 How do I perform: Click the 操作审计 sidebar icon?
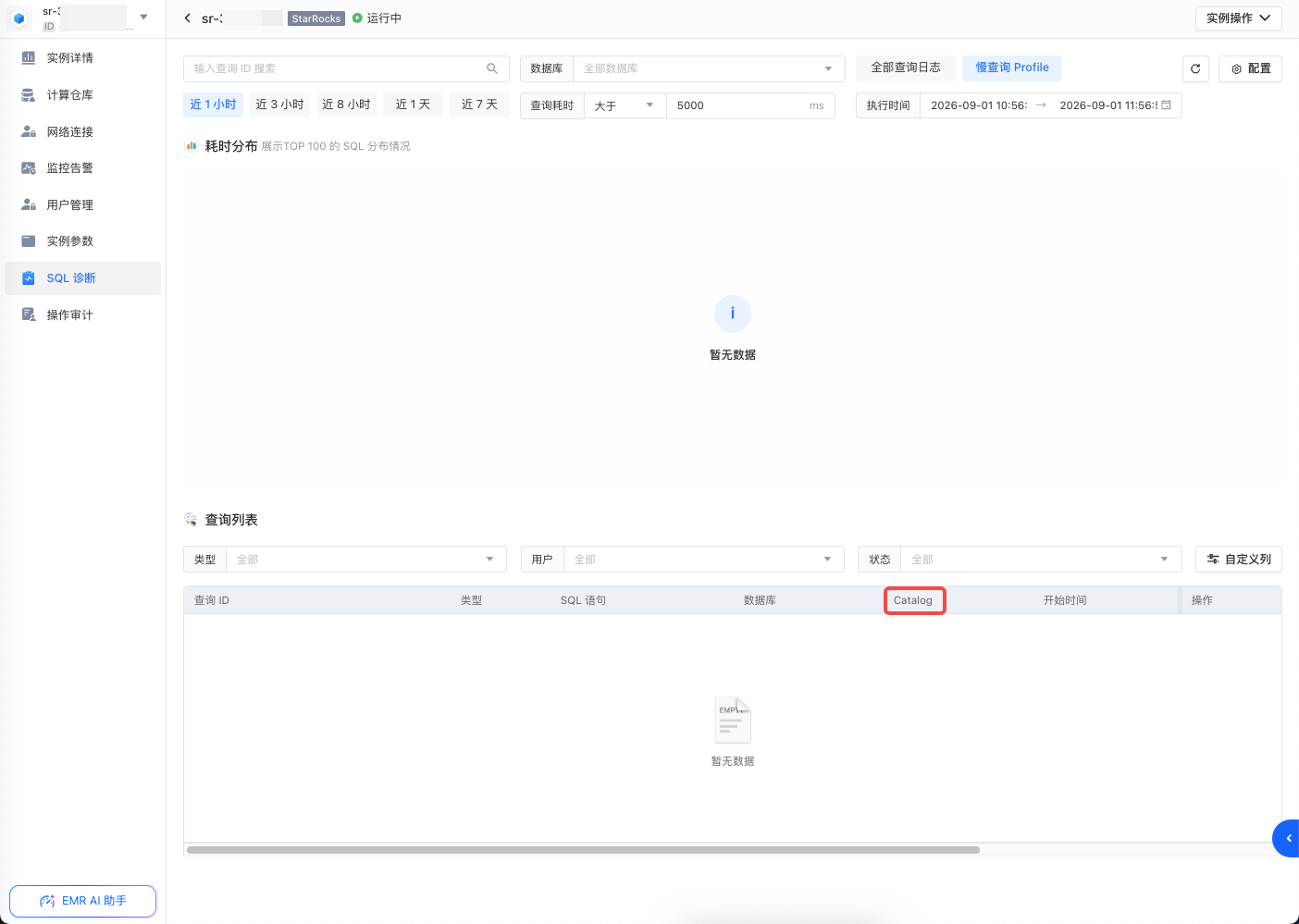29,314
